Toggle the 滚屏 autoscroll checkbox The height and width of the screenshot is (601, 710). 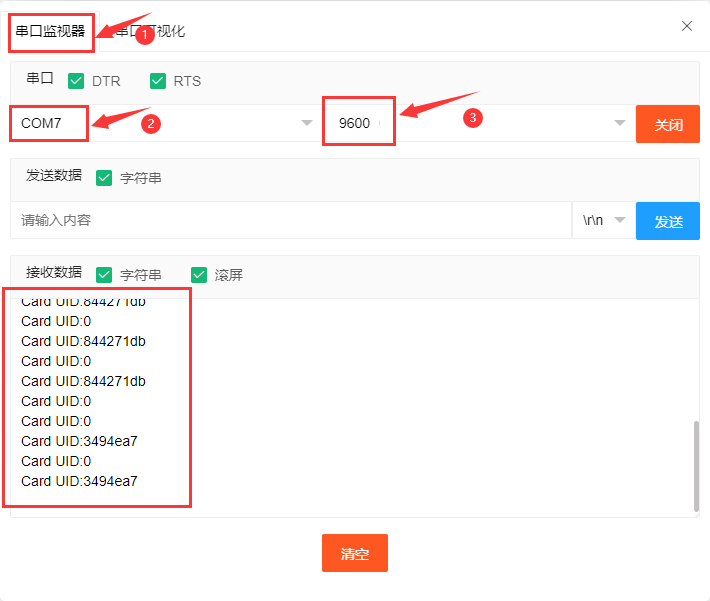pyautogui.click(x=199, y=274)
